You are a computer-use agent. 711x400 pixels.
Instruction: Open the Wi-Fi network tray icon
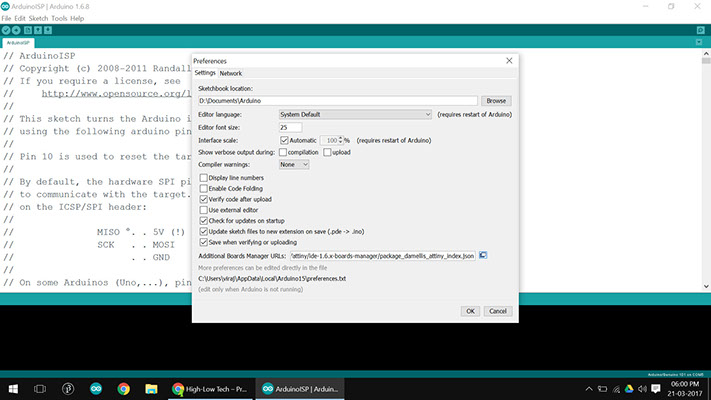click(616, 389)
